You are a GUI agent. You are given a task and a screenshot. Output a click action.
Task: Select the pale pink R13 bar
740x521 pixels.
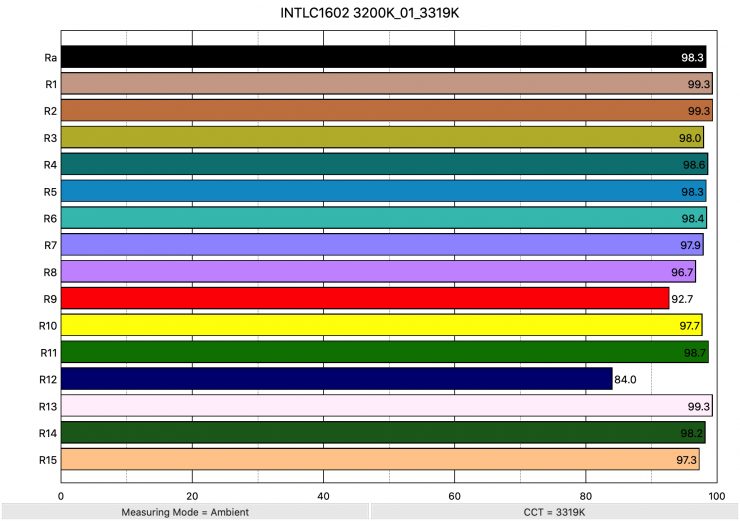tap(386, 406)
